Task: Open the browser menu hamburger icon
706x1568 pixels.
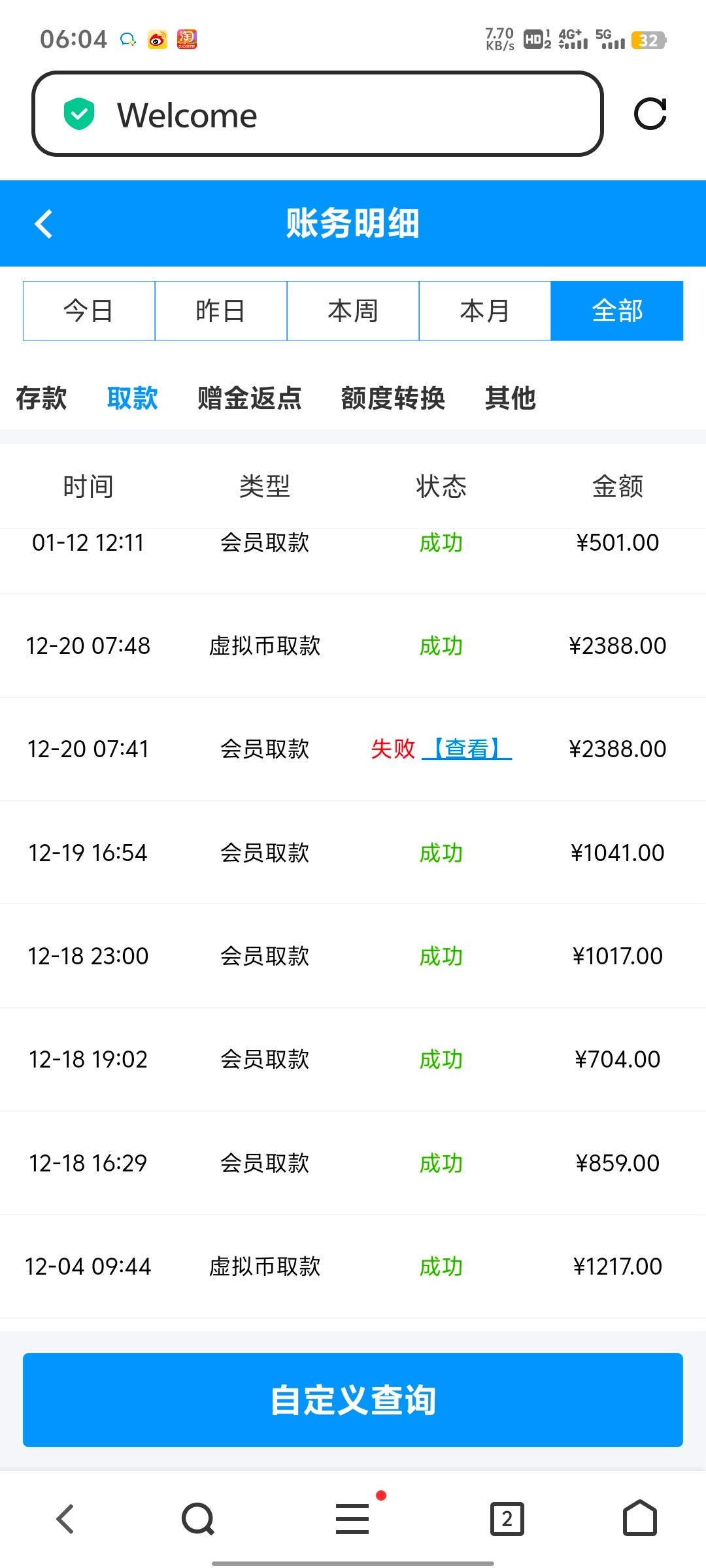Action: (x=352, y=1518)
